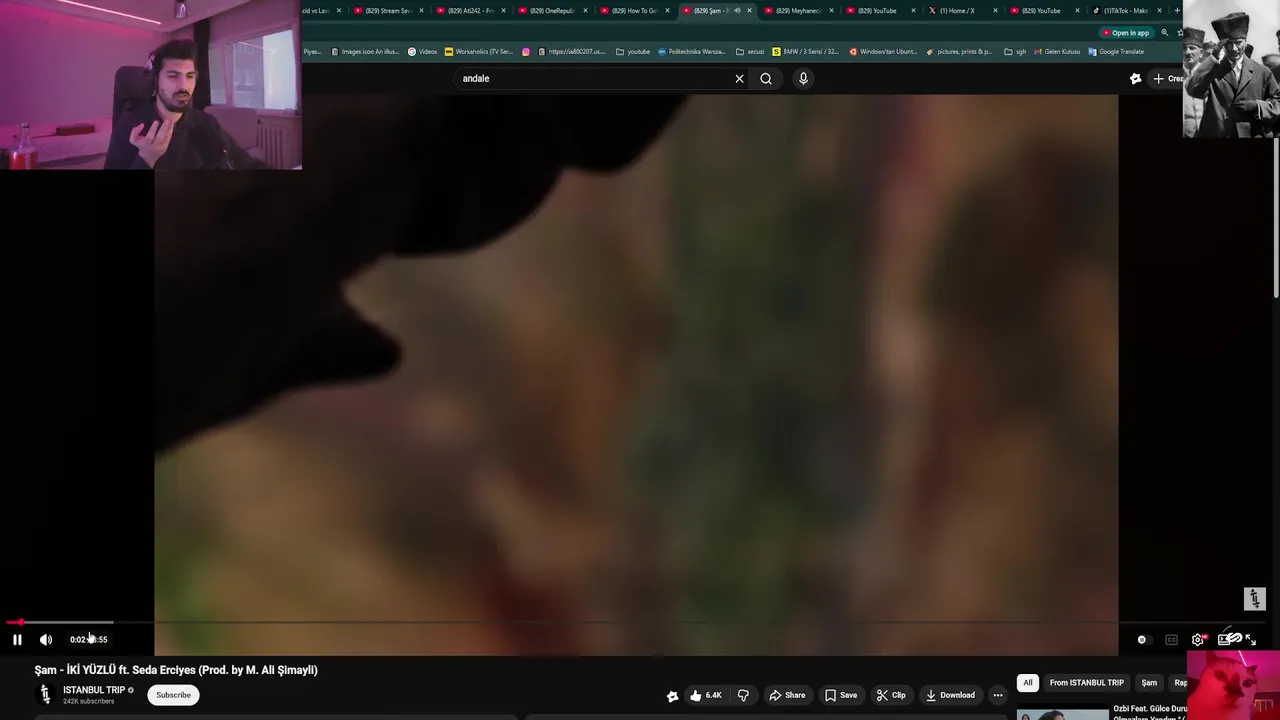Click the extension icon left of Create
Image resolution: width=1280 pixels, height=720 pixels.
pos(1136,79)
